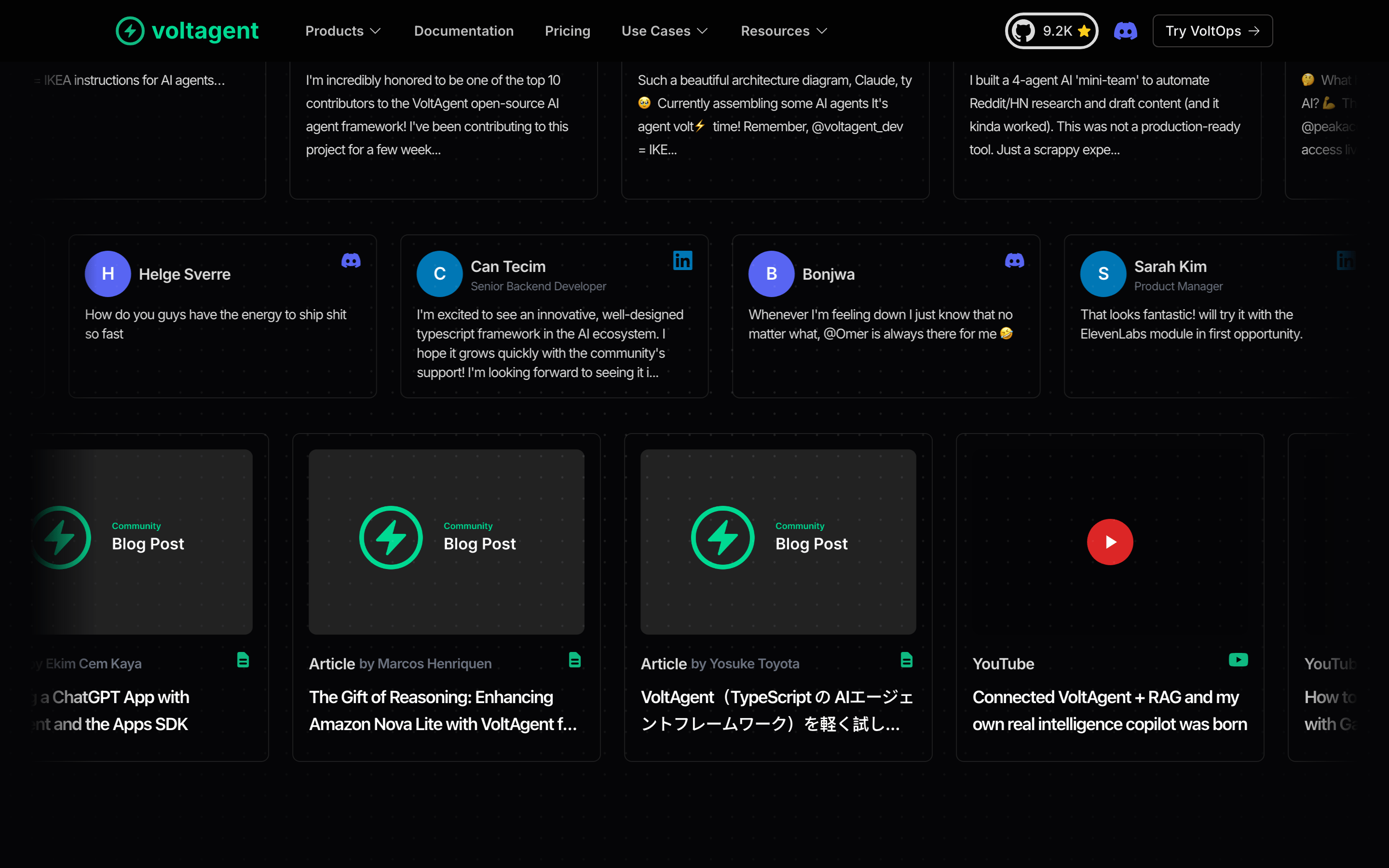The width and height of the screenshot is (1389, 868).
Task: Open the GitHub 9.2K stars badge
Action: (1051, 31)
